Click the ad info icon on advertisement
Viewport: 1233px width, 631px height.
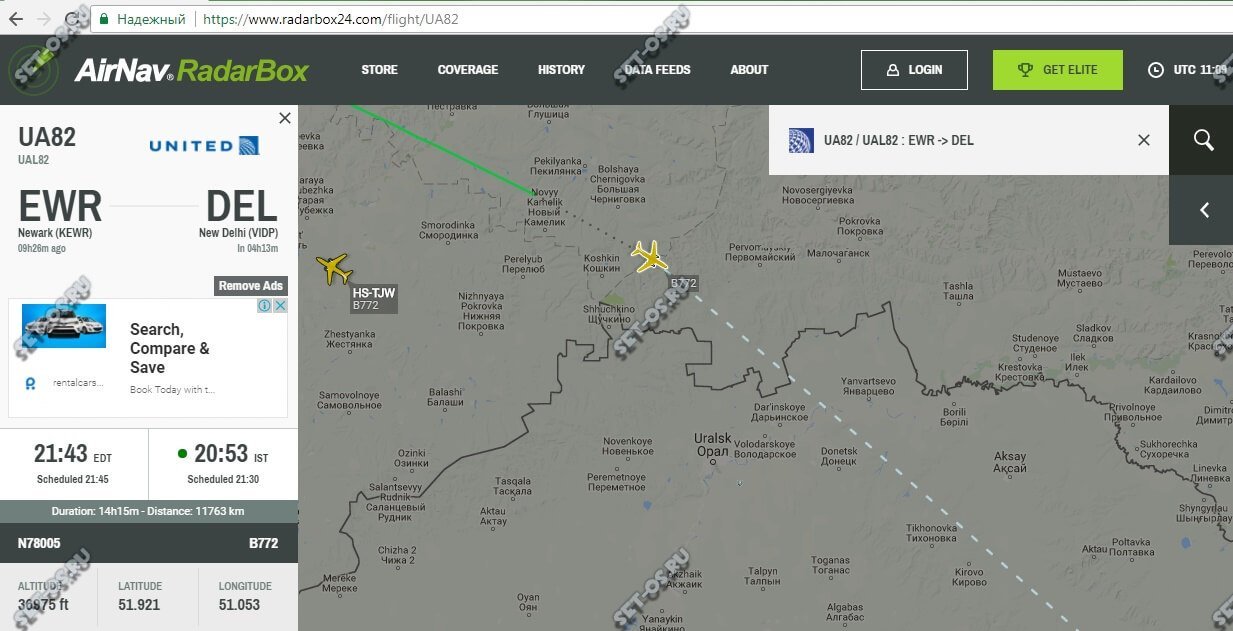(265, 306)
